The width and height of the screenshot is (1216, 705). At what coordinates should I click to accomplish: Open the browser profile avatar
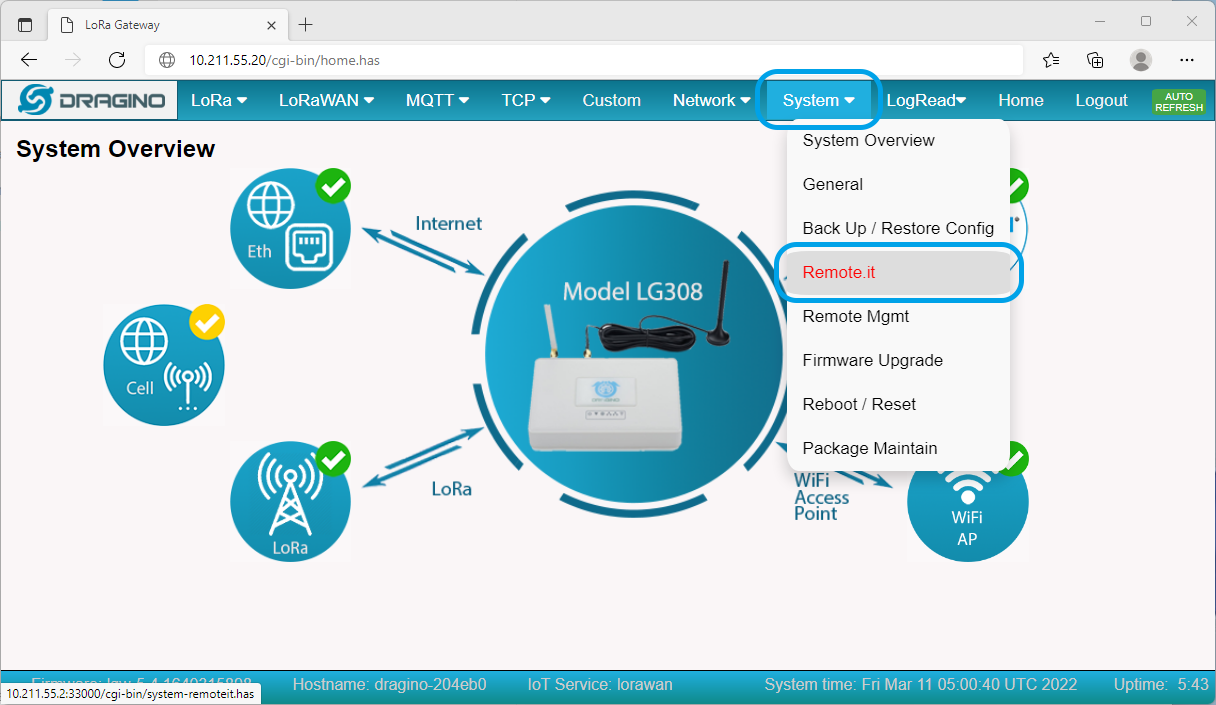pos(1141,60)
